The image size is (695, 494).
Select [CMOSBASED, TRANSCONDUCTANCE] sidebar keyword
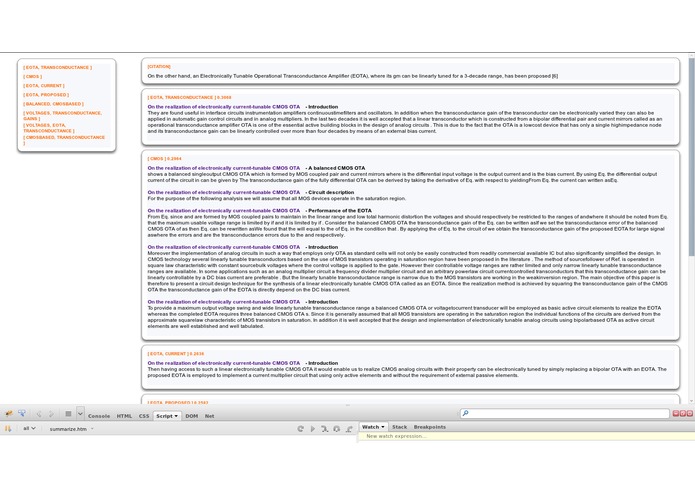click(64, 140)
